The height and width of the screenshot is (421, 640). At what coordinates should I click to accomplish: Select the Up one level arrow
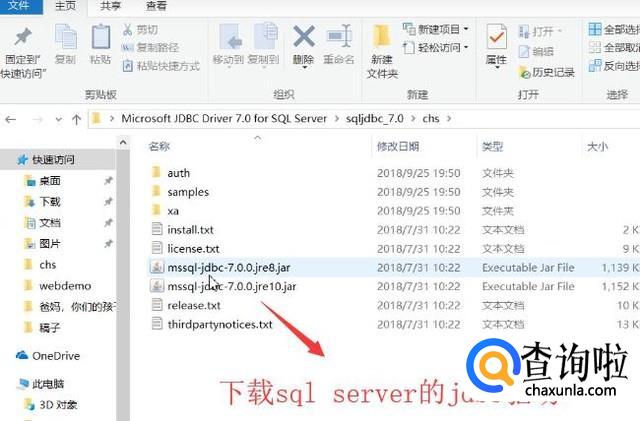(76, 119)
